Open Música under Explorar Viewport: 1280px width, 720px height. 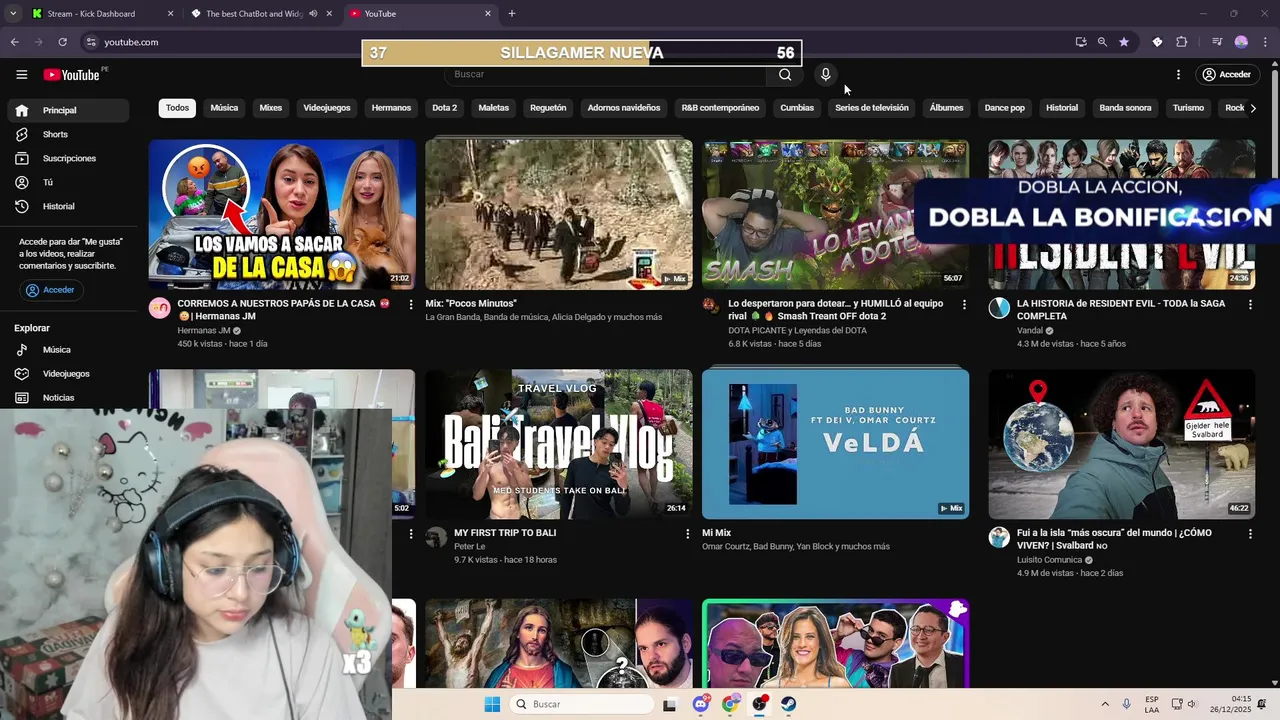[x=68, y=350]
